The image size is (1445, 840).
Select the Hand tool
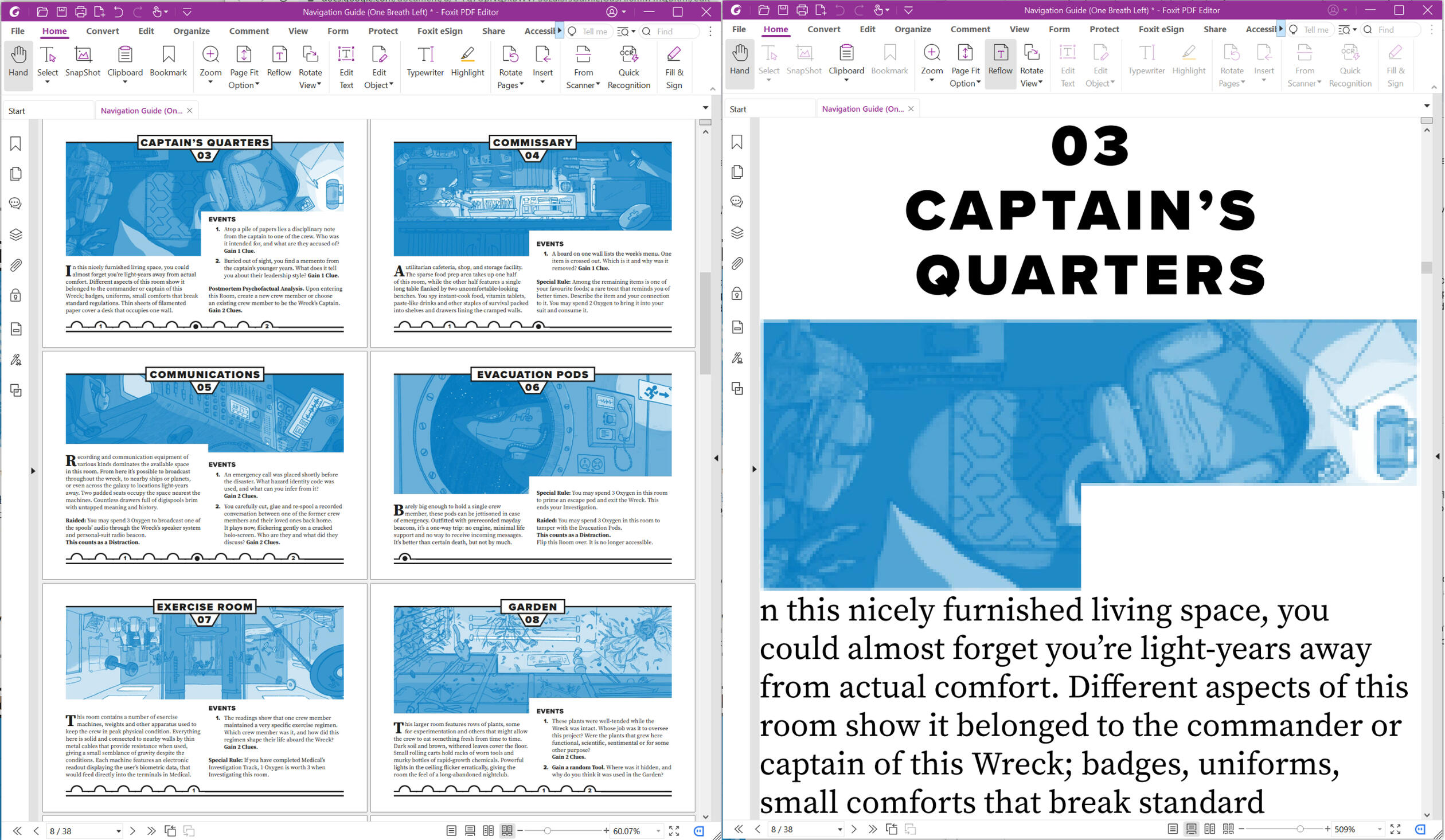[18, 61]
